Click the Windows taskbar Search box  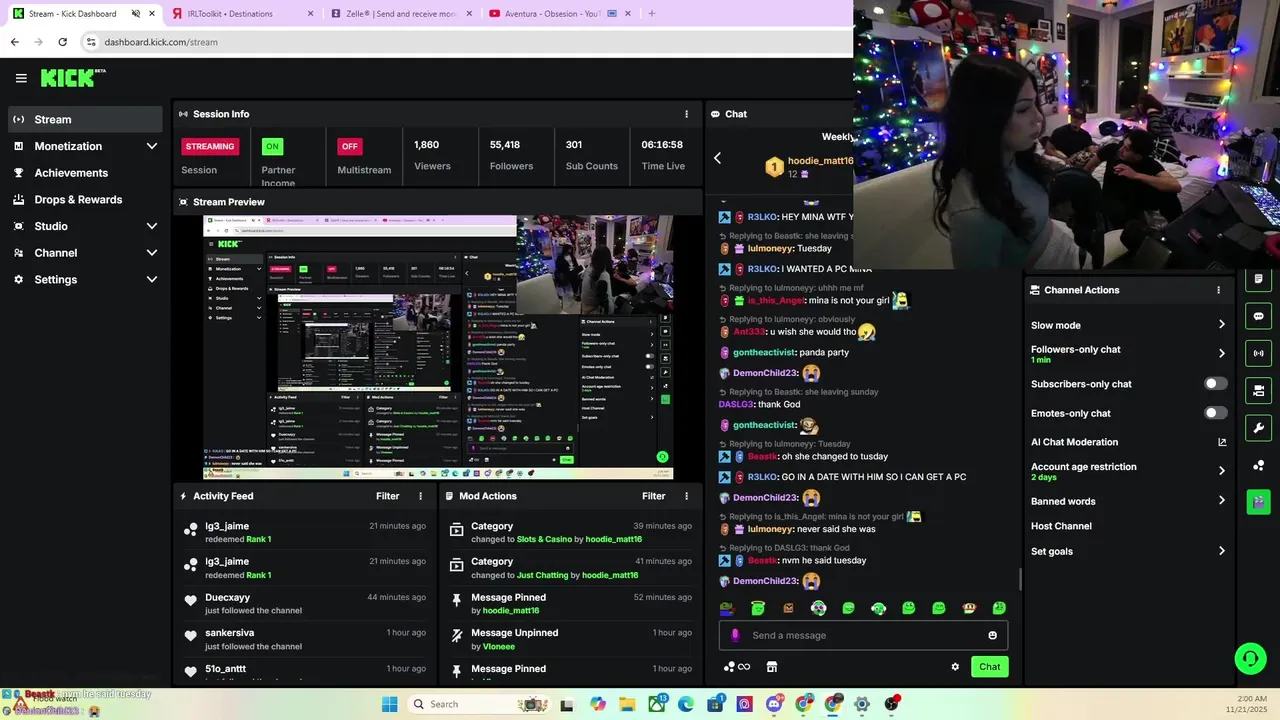pos(478,704)
